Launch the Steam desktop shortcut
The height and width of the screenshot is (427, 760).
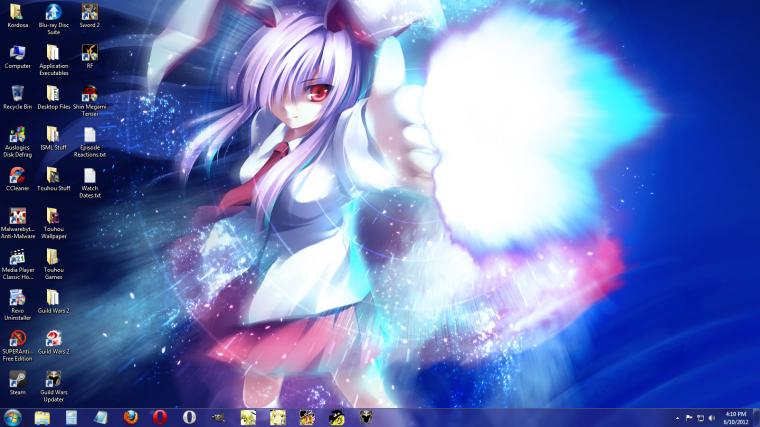(x=17, y=383)
